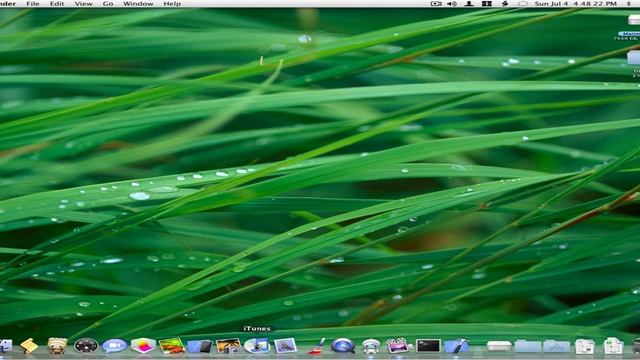
Task: Open the File menu
Action: (33, 4)
